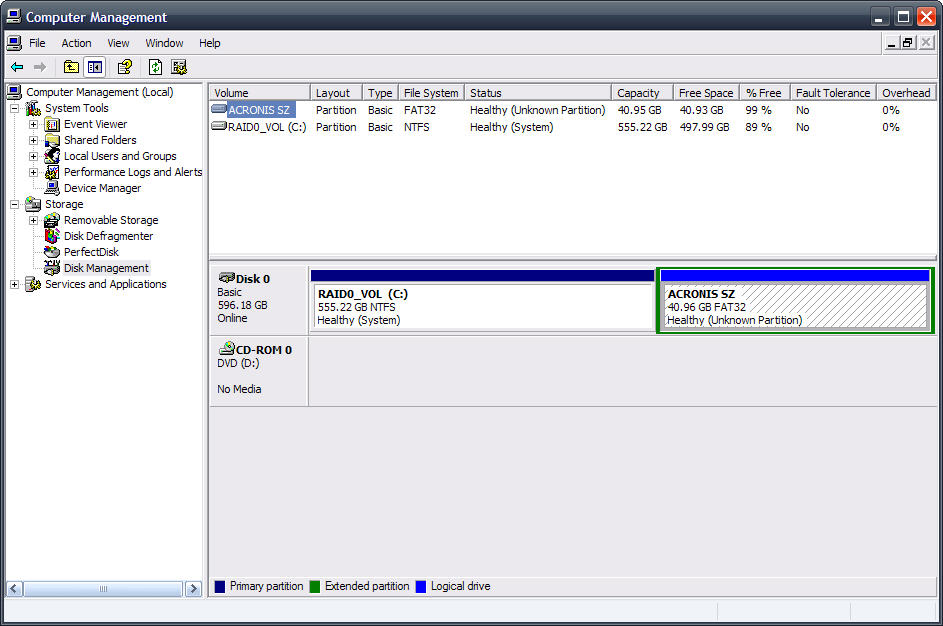Screen dimensions: 943x626
Task: Select the 'Healthy (Unknown Partition)' status cell
Action: (x=538, y=110)
